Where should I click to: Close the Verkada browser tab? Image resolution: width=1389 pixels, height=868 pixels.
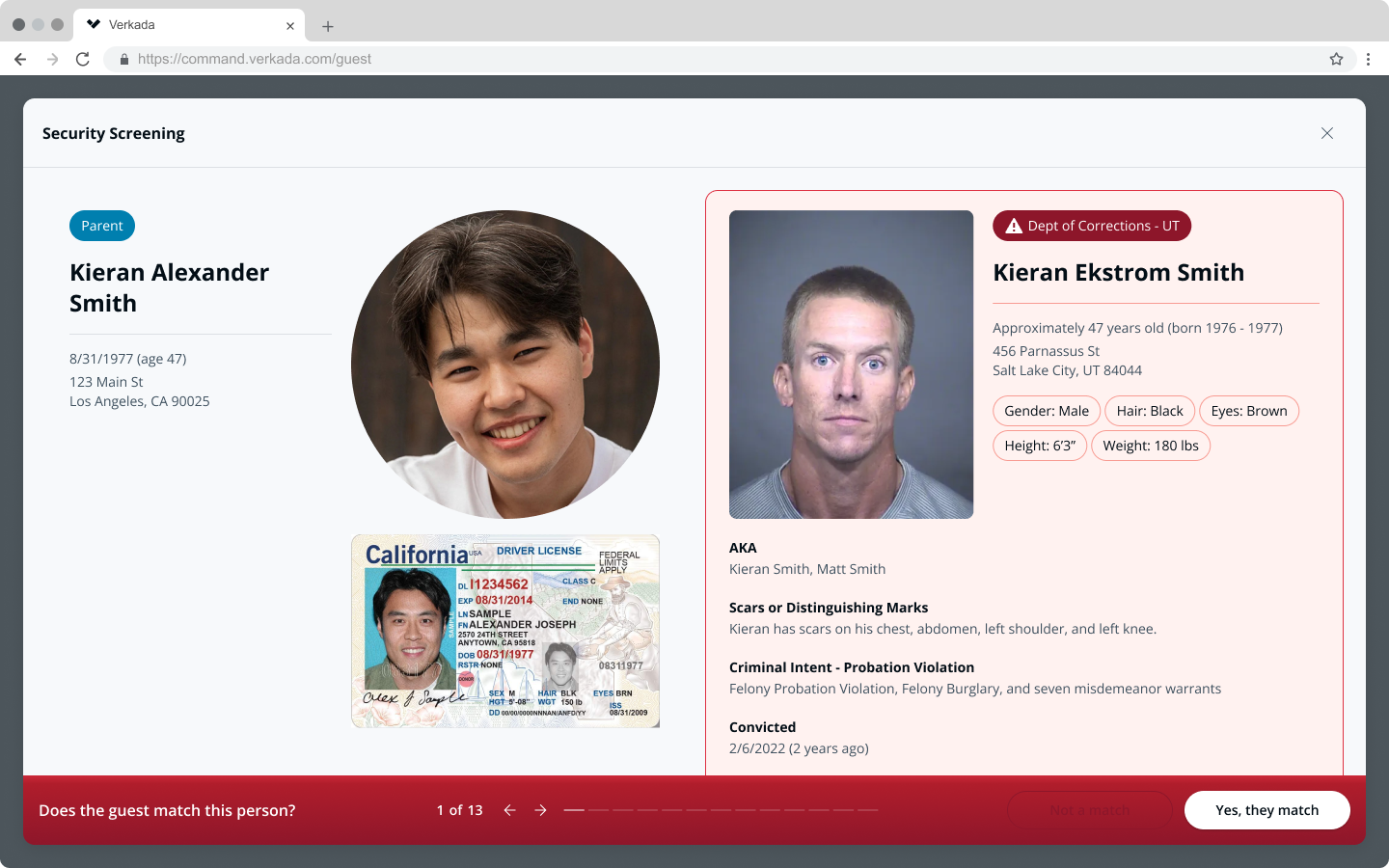[289, 26]
